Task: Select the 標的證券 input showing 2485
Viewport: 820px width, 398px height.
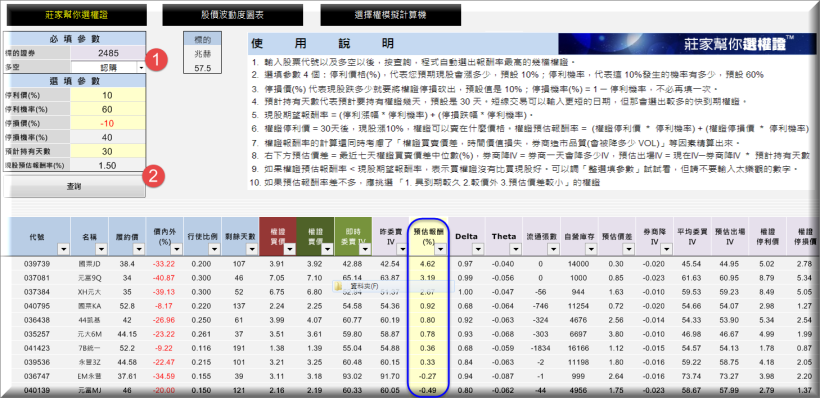Action: point(108,53)
